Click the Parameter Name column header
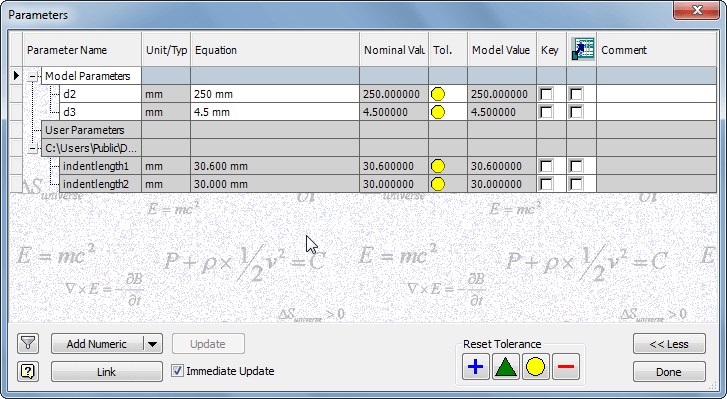The width and height of the screenshot is (727, 399). click(83, 50)
